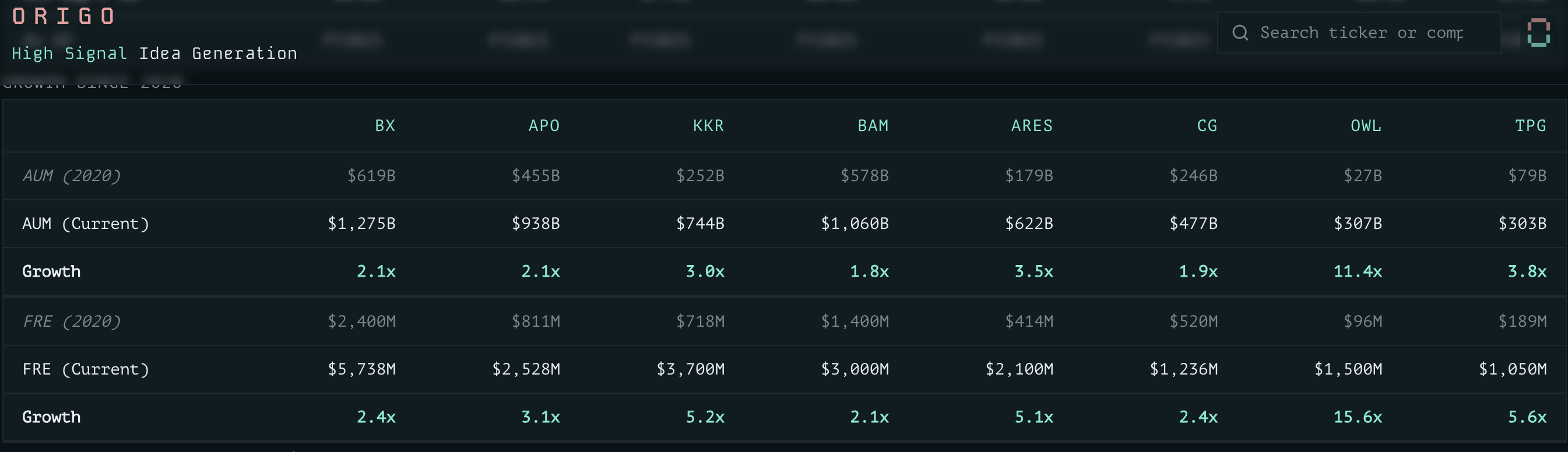Click the BX column header
1568x452 pixels.
(385, 126)
